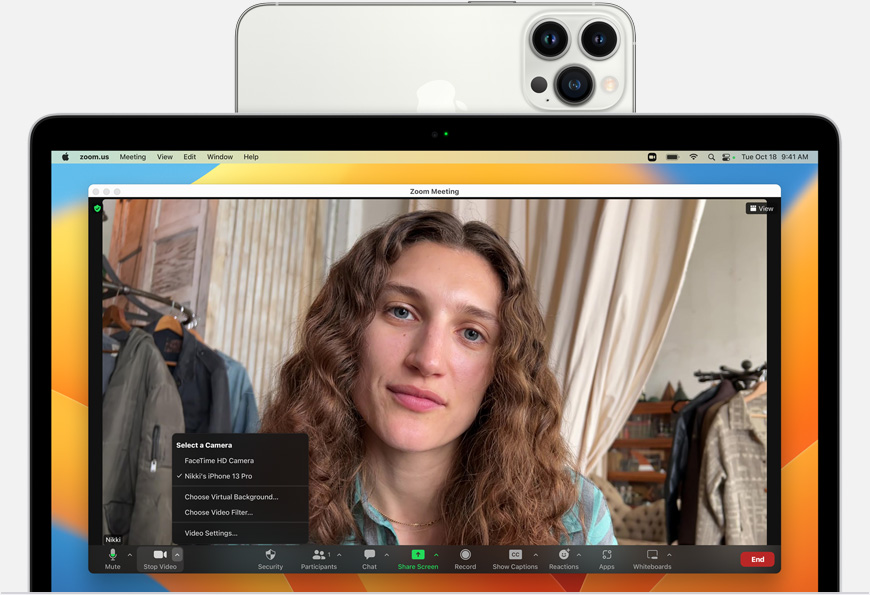Mute the microphone in the toolbar
This screenshot has width=870, height=595.
tap(113, 555)
